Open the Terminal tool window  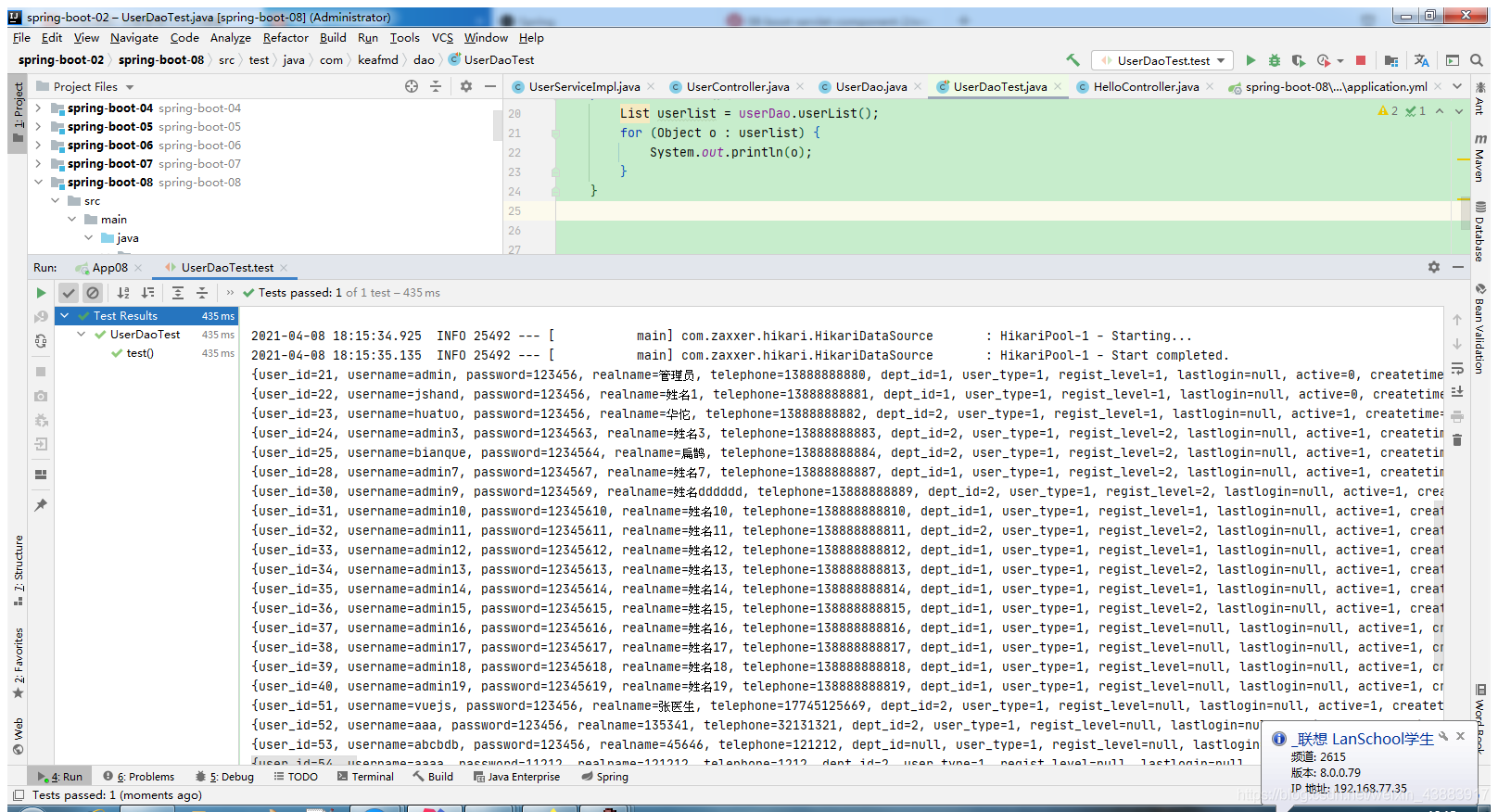click(365, 777)
